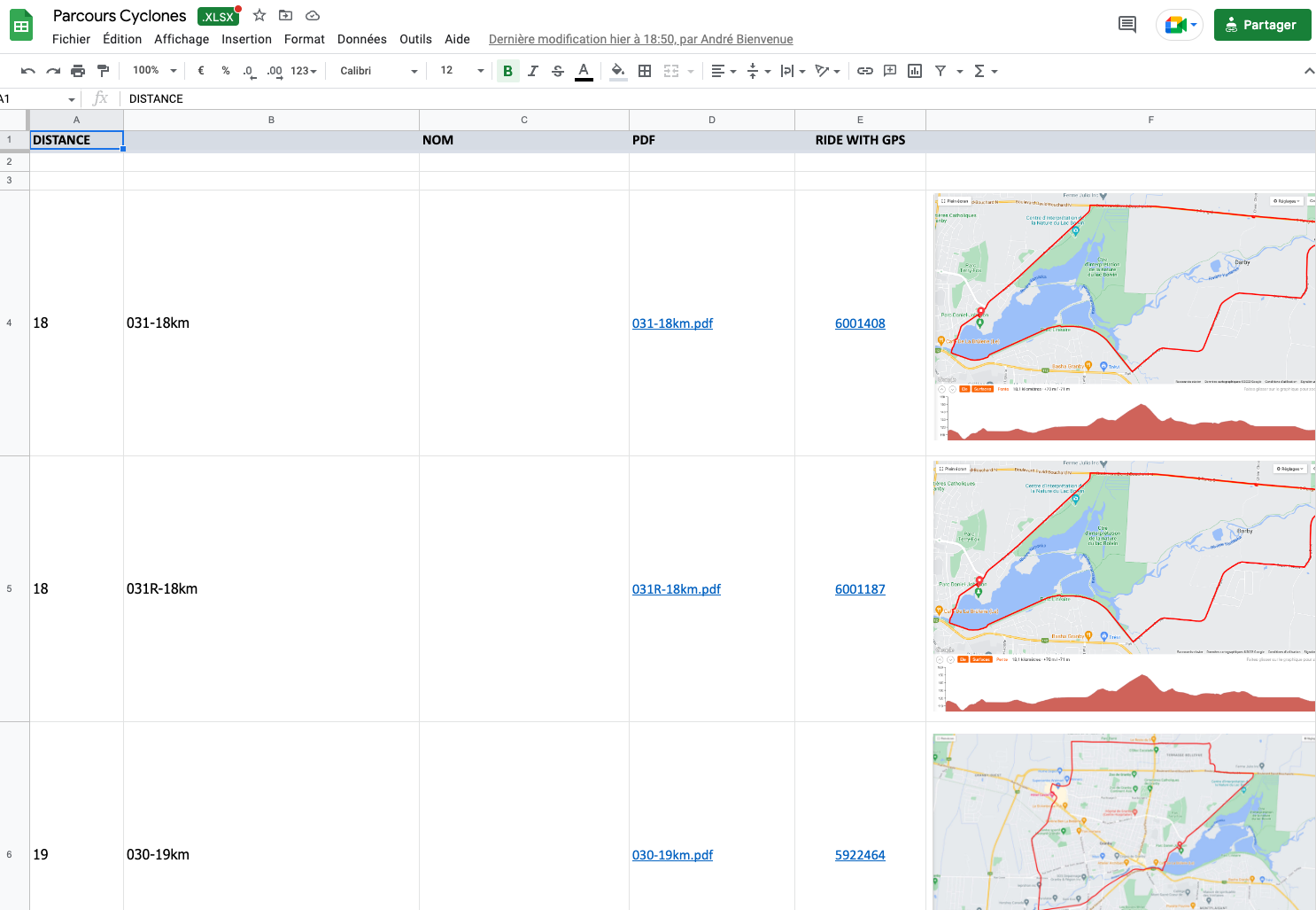Image resolution: width=1316 pixels, height=910 pixels.
Task: Open the 031R-18km.pdf link
Action: [x=677, y=589]
